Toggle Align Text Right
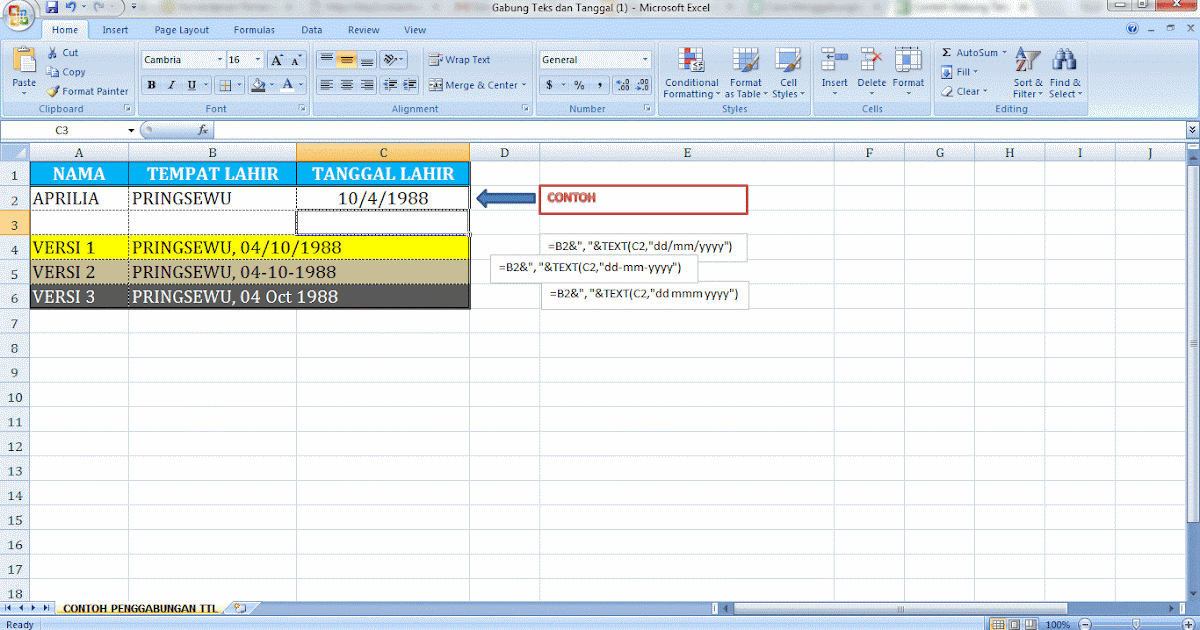 coord(367,85)
